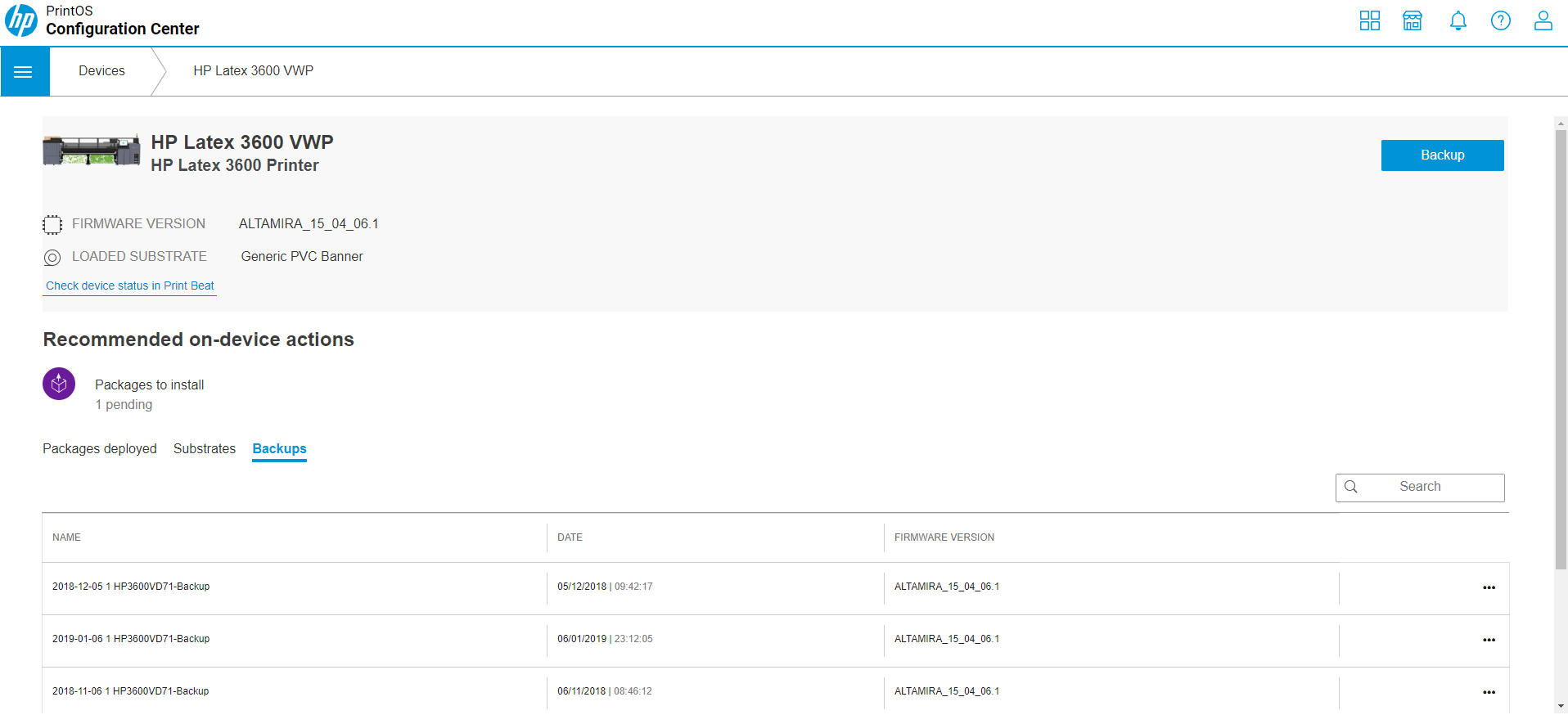
Task: Click the HP Latex 3600 printer thumbnail
Action: click(91, 151)
